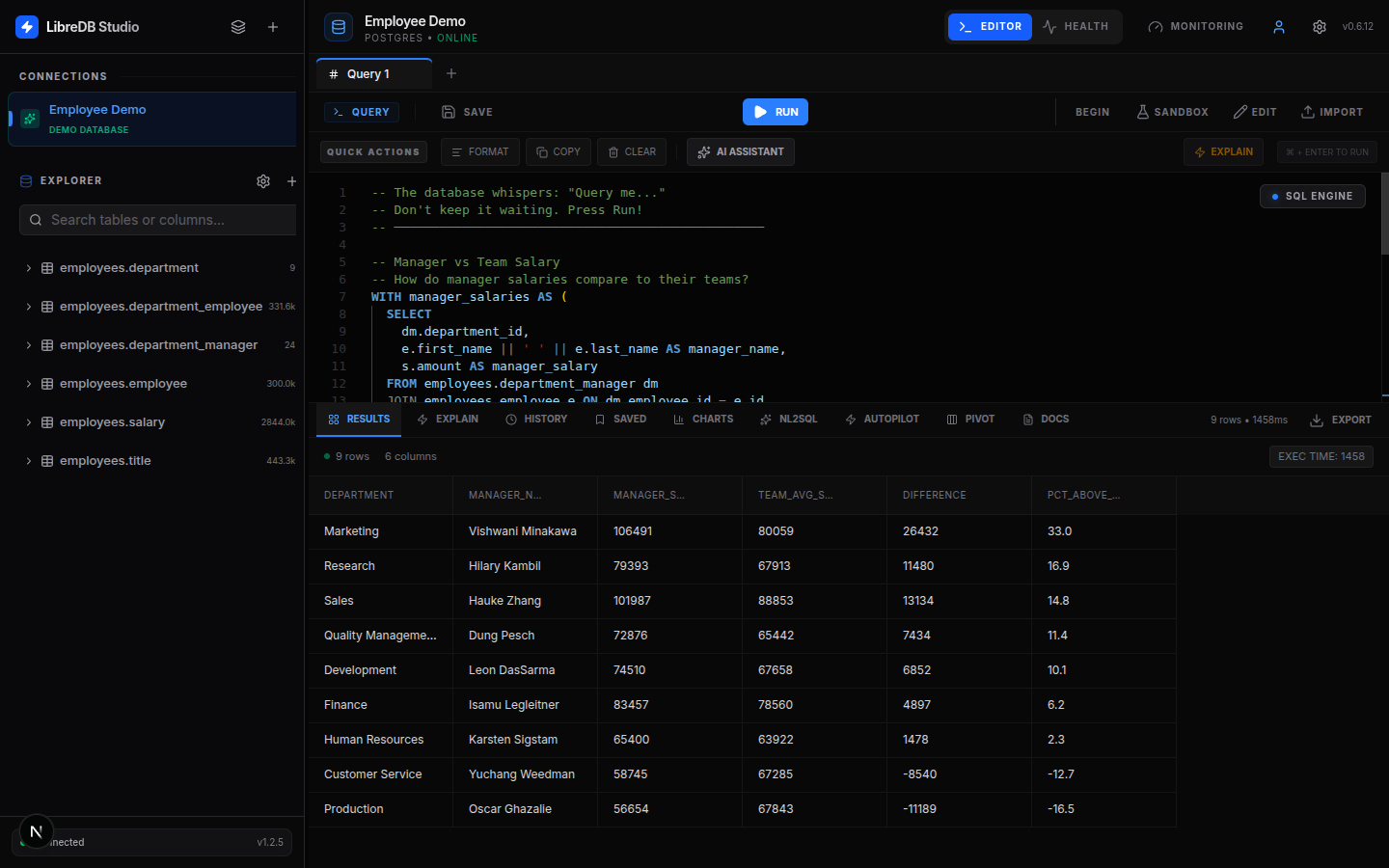
Task: Select the Results tab
Action: 359,420
